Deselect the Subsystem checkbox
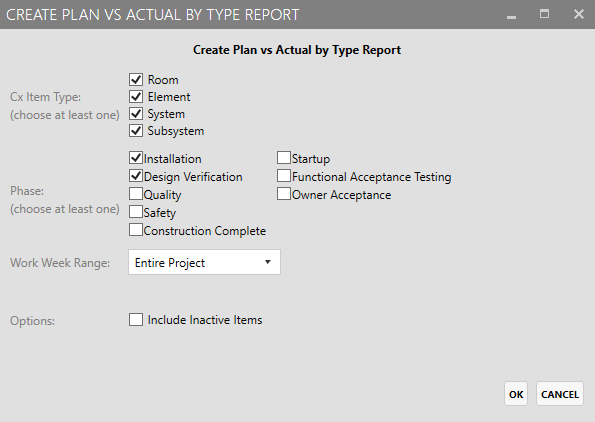The height and width of the screenshot is (422, 595). pos(136,131)
